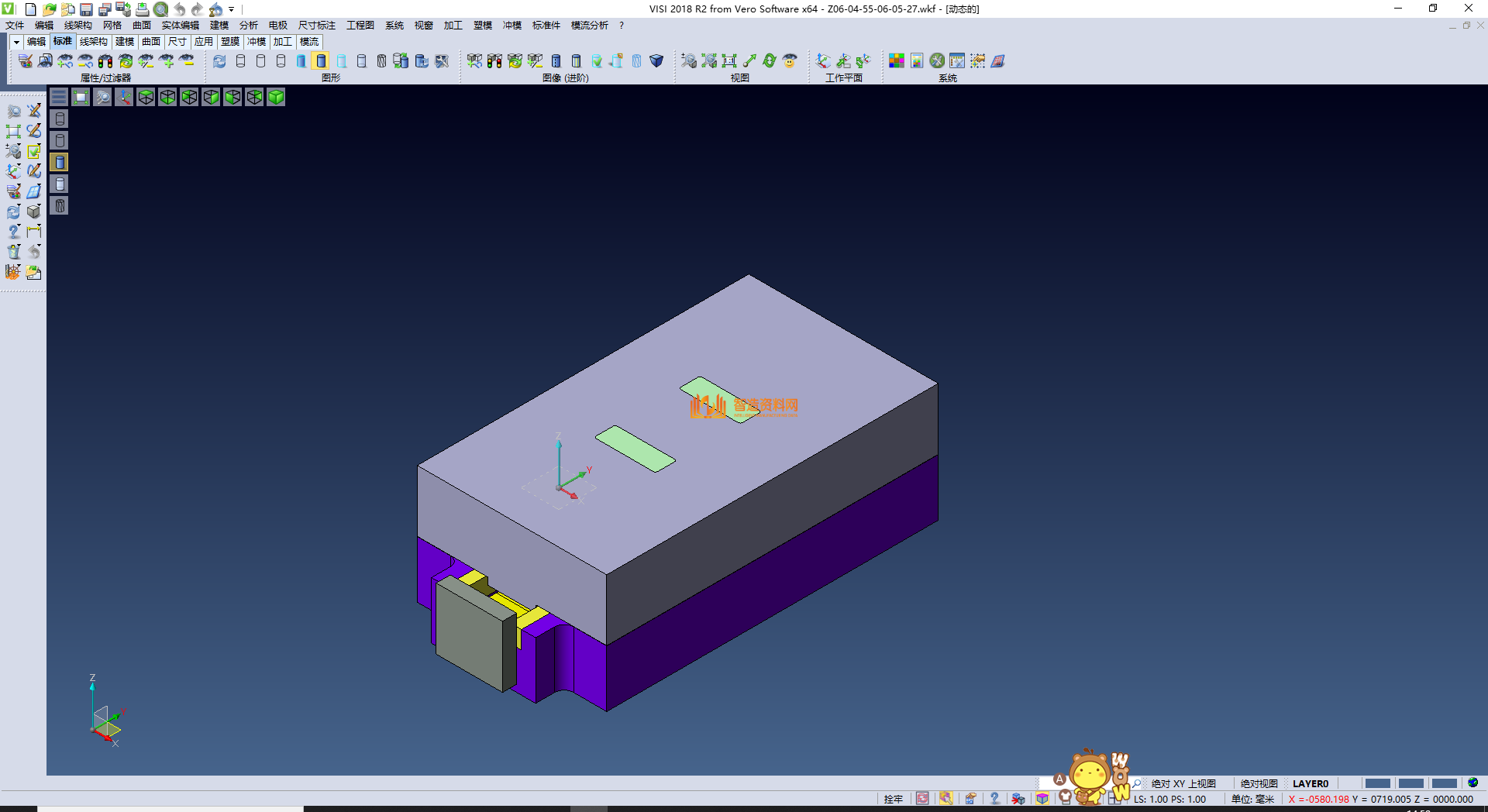Open the quick access toolbar dropdown arrow
Image resolution: width=1488 pixels, height=812 pixels.
pos(230,10)
